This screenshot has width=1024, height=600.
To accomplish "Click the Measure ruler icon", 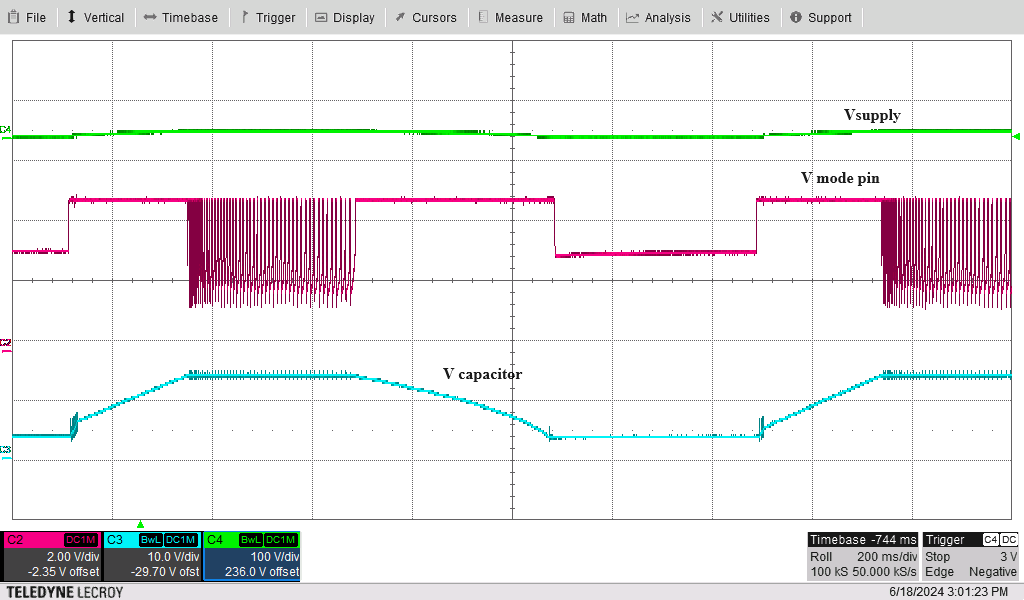I will 484,17.
